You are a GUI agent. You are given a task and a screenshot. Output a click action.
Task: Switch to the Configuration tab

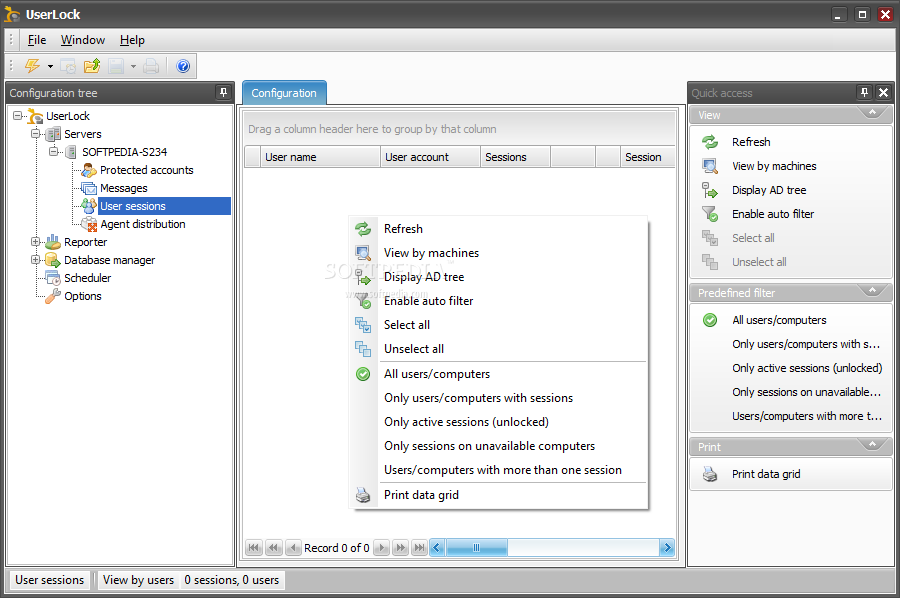point(284,93)
